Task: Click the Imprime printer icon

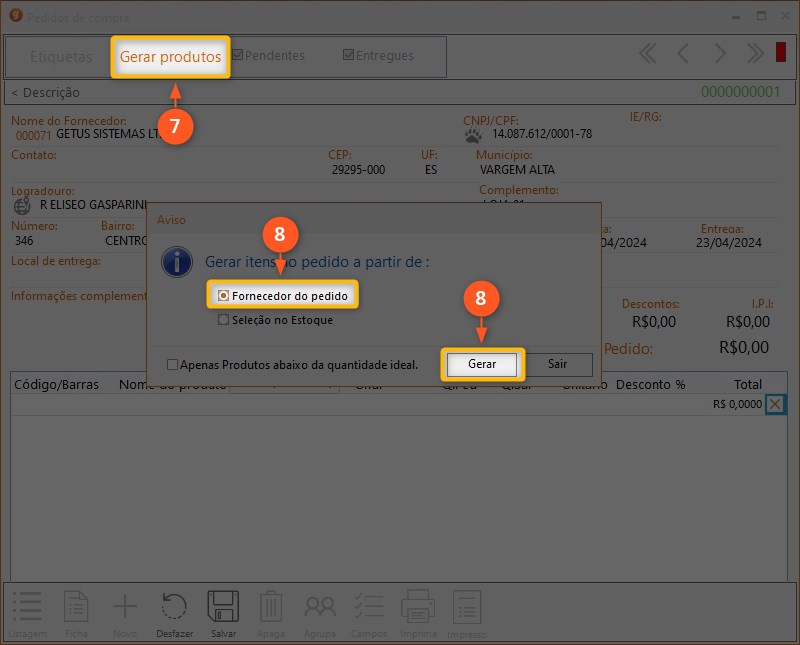Action: pyautogui.click(x=417, y=607)
